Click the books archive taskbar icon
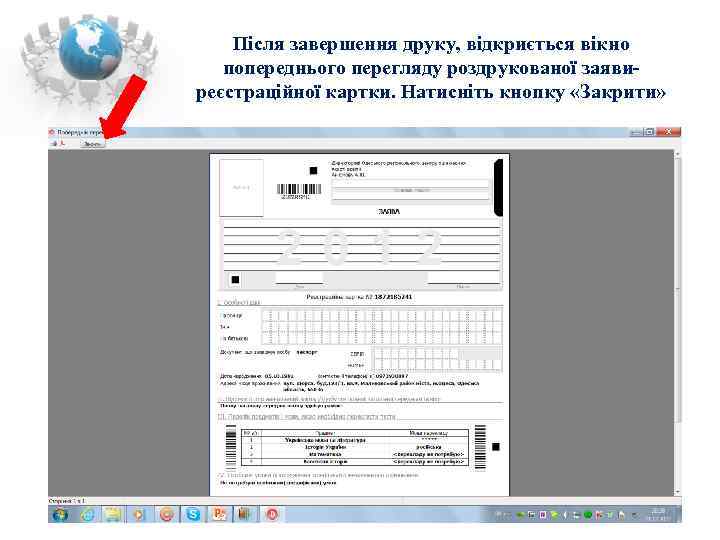Image resolution: width=720 pixels, height=540 pixels. tap(245, 515)
